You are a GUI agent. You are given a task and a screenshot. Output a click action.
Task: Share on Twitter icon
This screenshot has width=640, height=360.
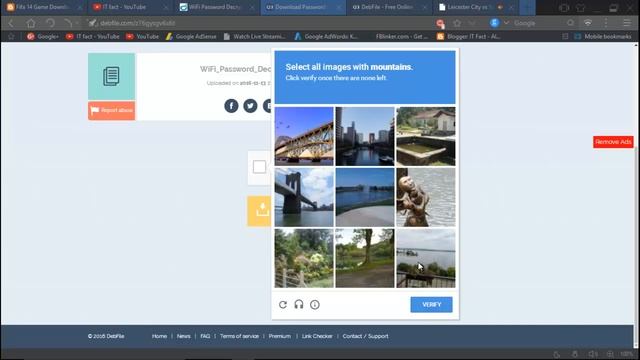coord(250,106)
